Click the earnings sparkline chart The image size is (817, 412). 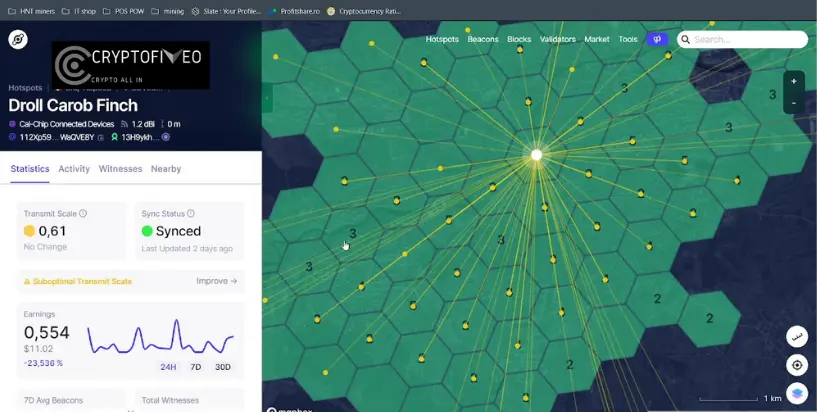(x=160, y=337)
